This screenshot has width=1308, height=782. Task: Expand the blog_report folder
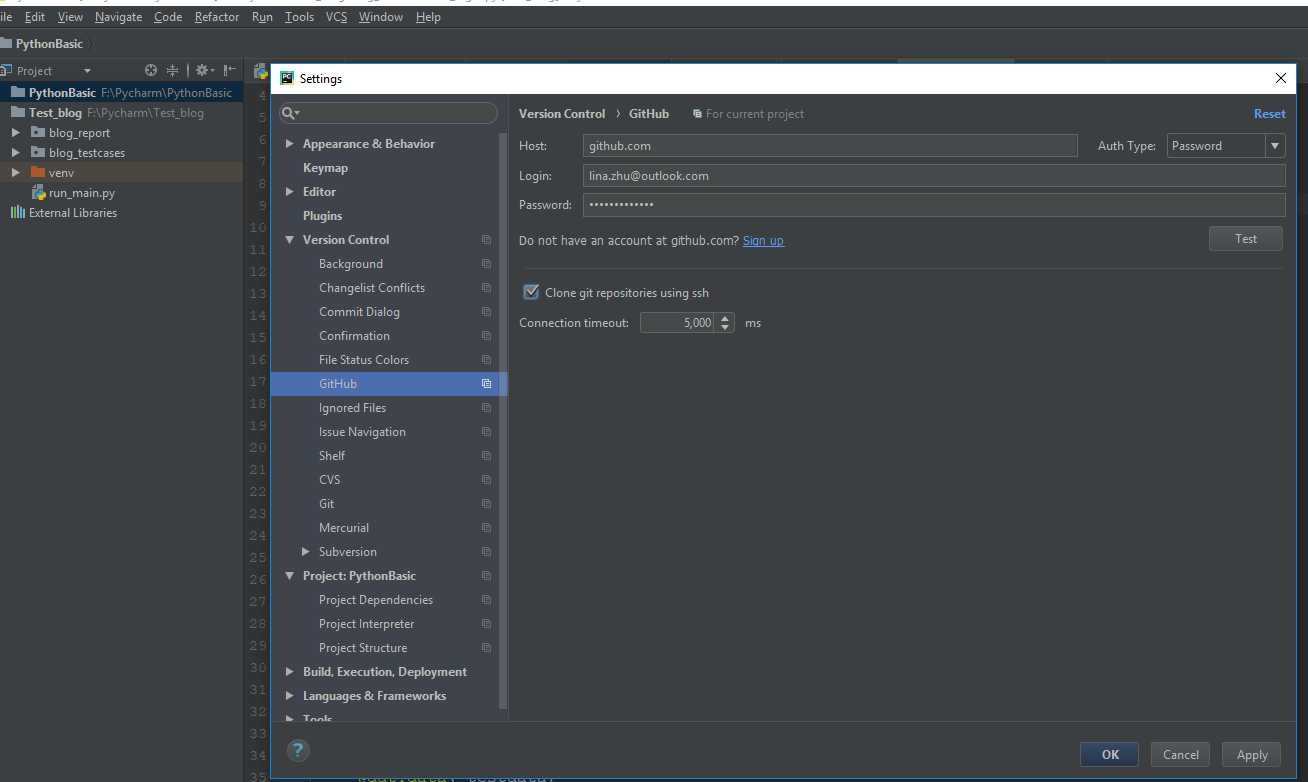point(16,132)
